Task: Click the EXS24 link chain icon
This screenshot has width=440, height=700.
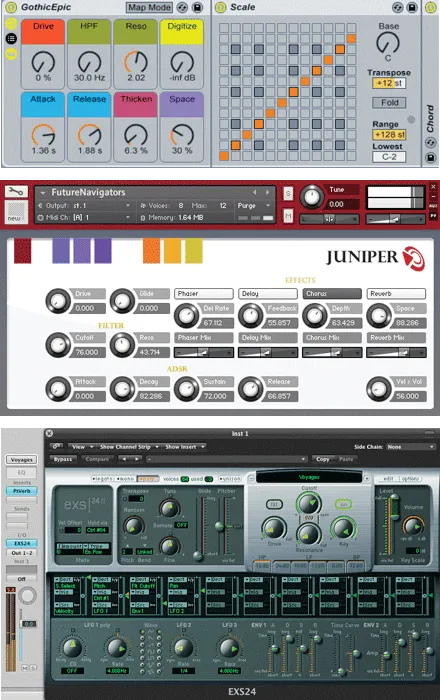Action: (x=57, y=446)
